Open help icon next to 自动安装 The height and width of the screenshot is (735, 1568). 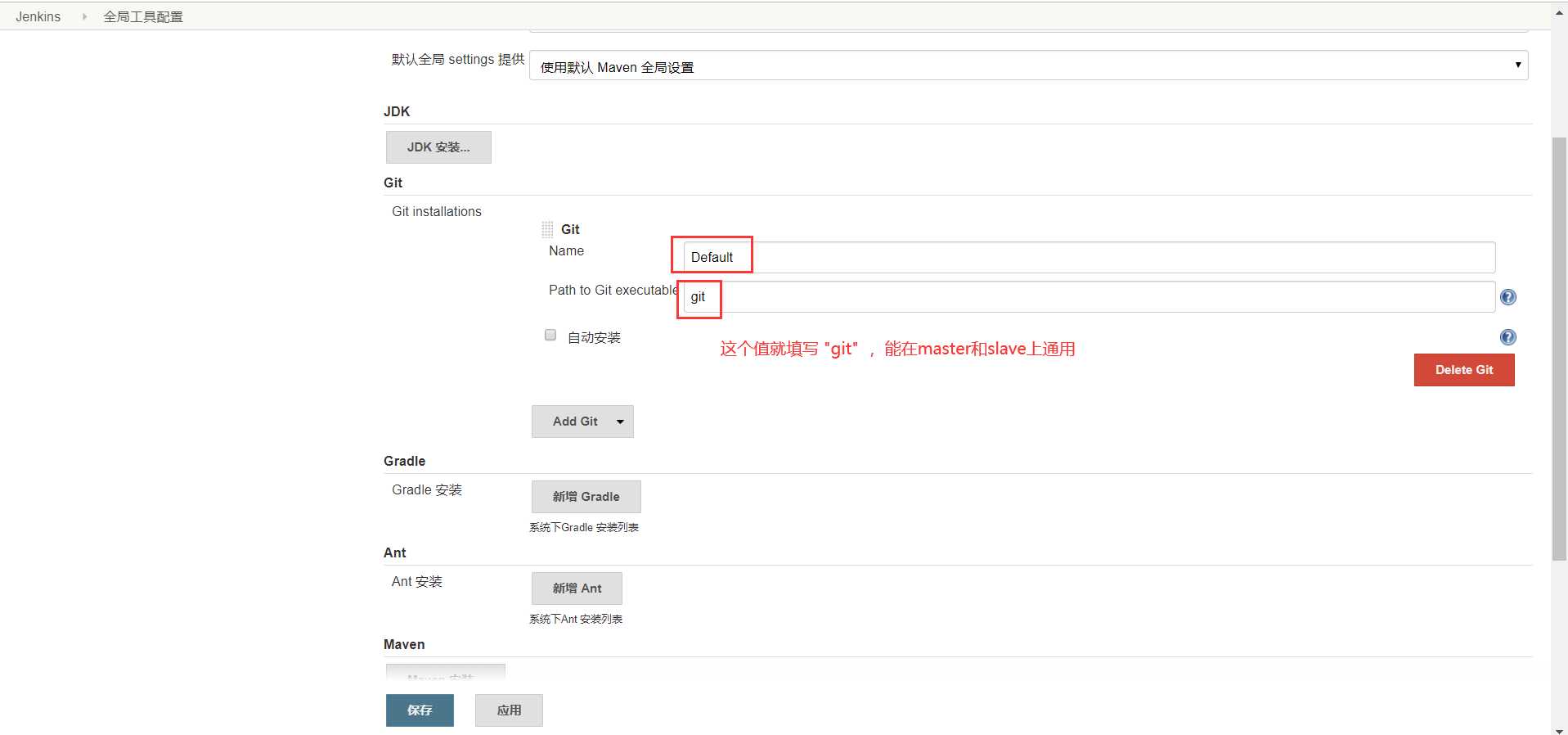pos(1508,337)
